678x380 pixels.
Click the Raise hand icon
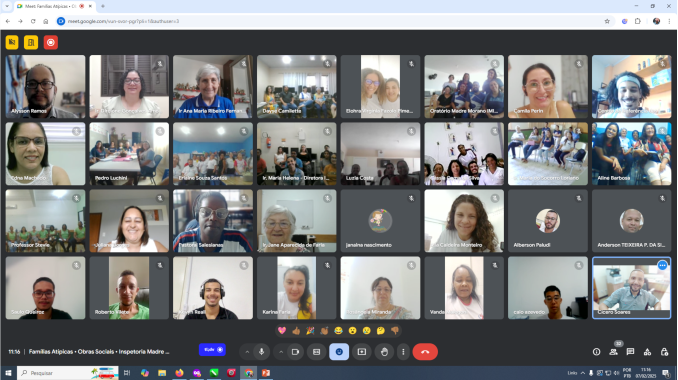click(384, 352)
